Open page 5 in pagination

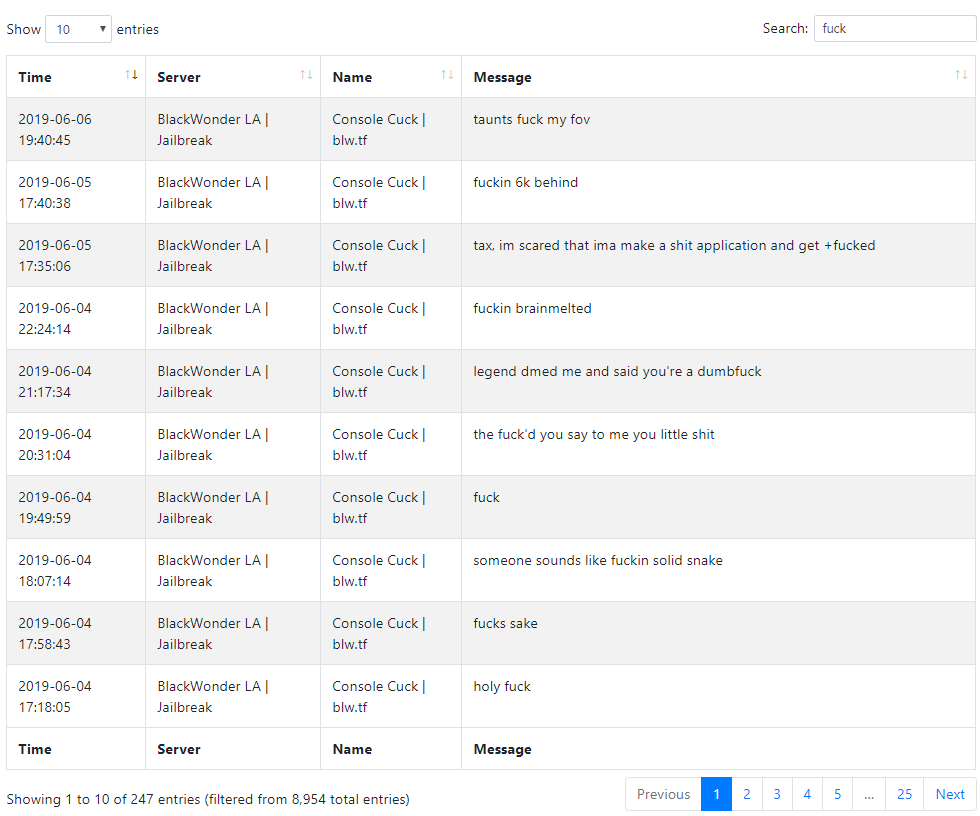point(838,794)
